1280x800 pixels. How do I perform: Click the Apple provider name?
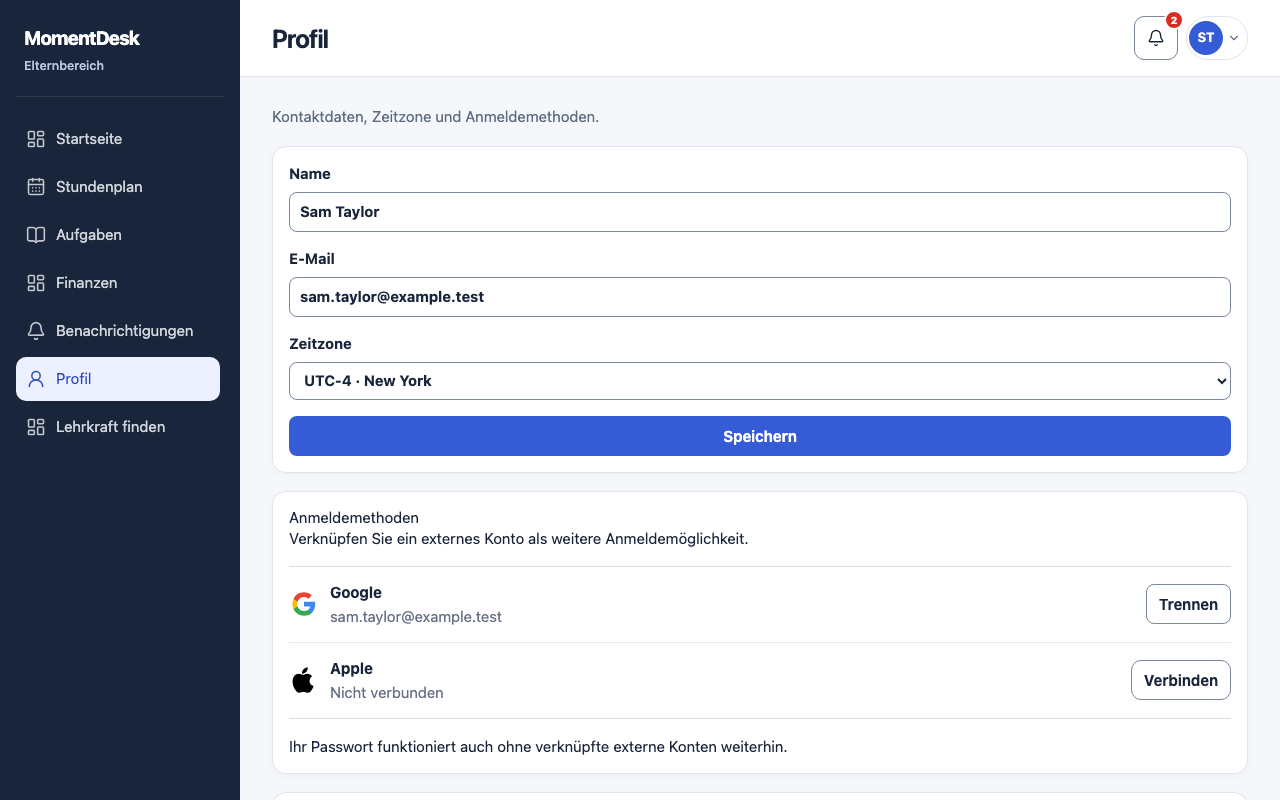coord(351,669)
